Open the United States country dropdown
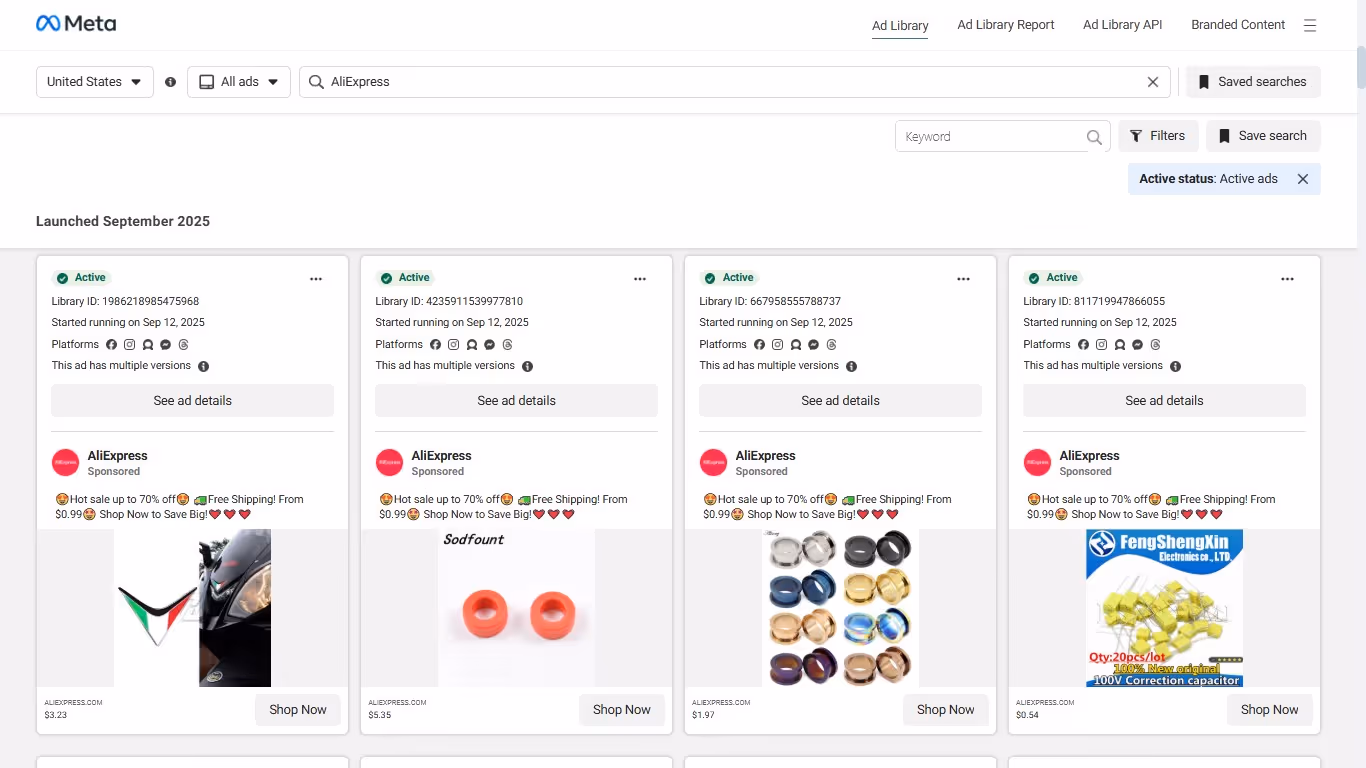The image size is (1366, 768). [95, 82]
